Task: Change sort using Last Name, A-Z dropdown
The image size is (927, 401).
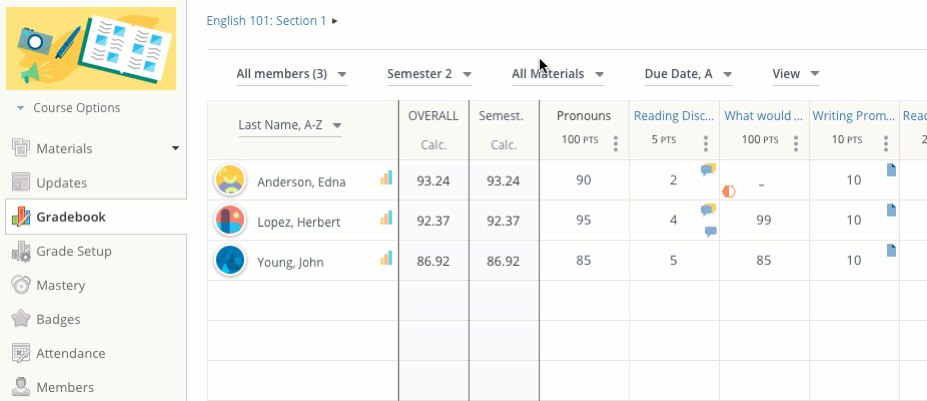Action: coord(290,125)
